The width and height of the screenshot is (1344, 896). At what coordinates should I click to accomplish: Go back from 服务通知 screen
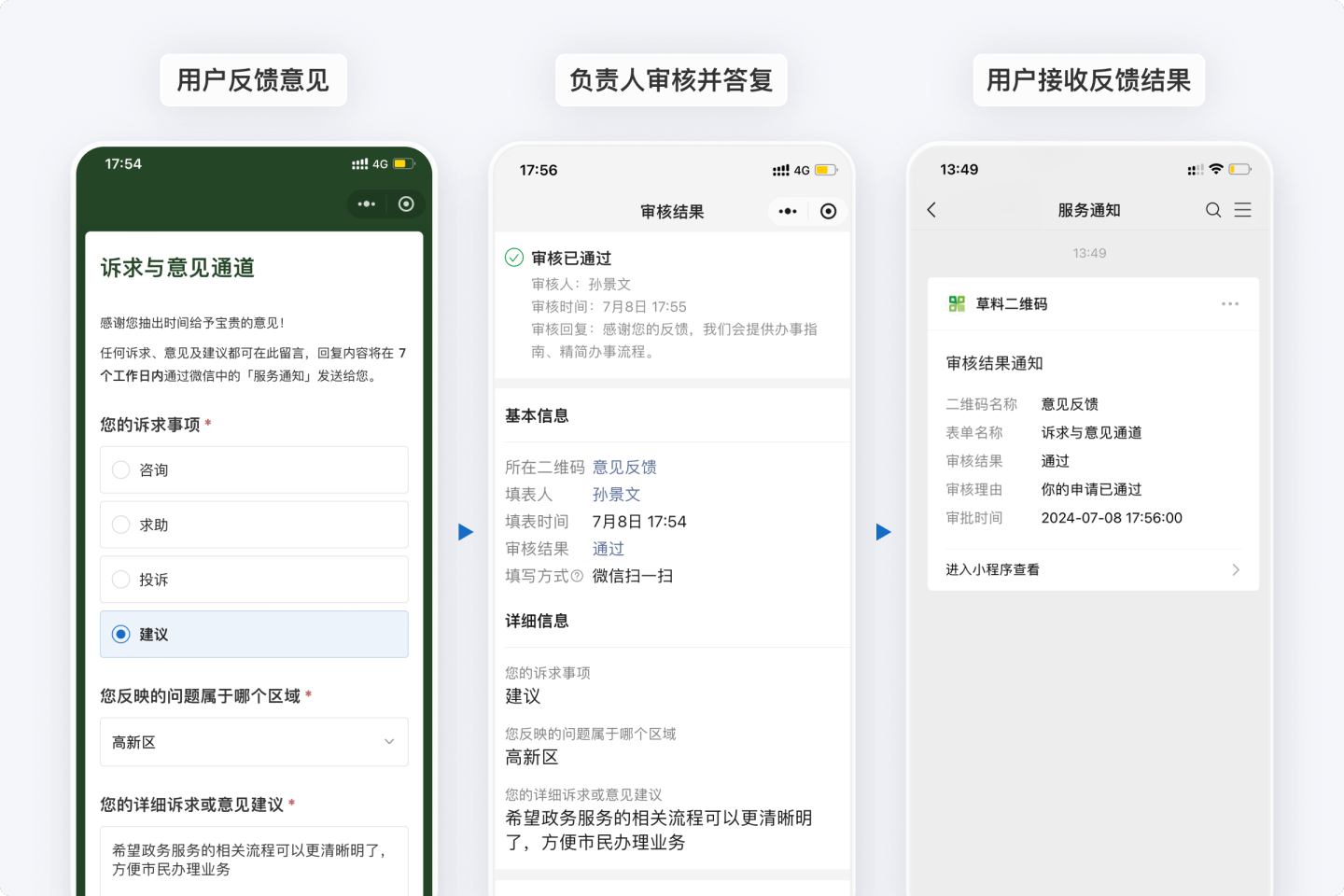(931, 210)
